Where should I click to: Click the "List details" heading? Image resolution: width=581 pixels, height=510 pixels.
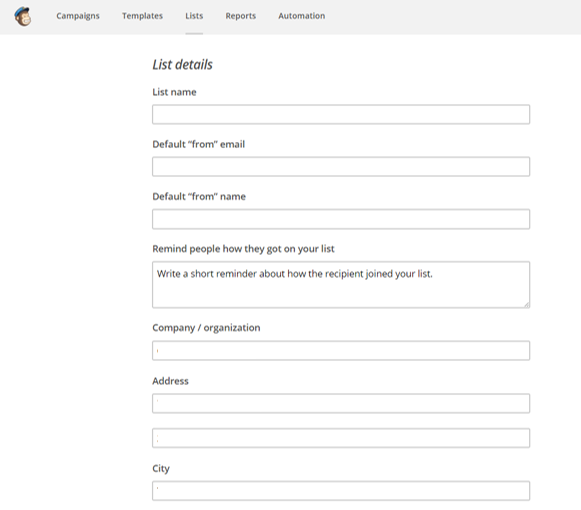click(x=182, y=64)
